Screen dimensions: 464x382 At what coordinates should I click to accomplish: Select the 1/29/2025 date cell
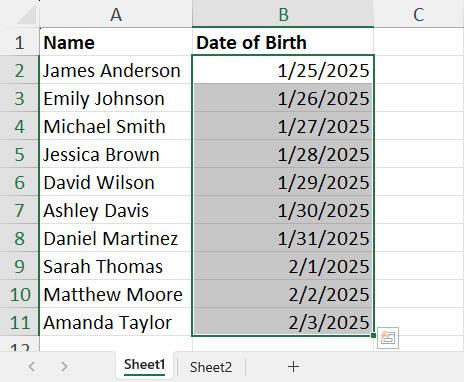coord(283,182)
